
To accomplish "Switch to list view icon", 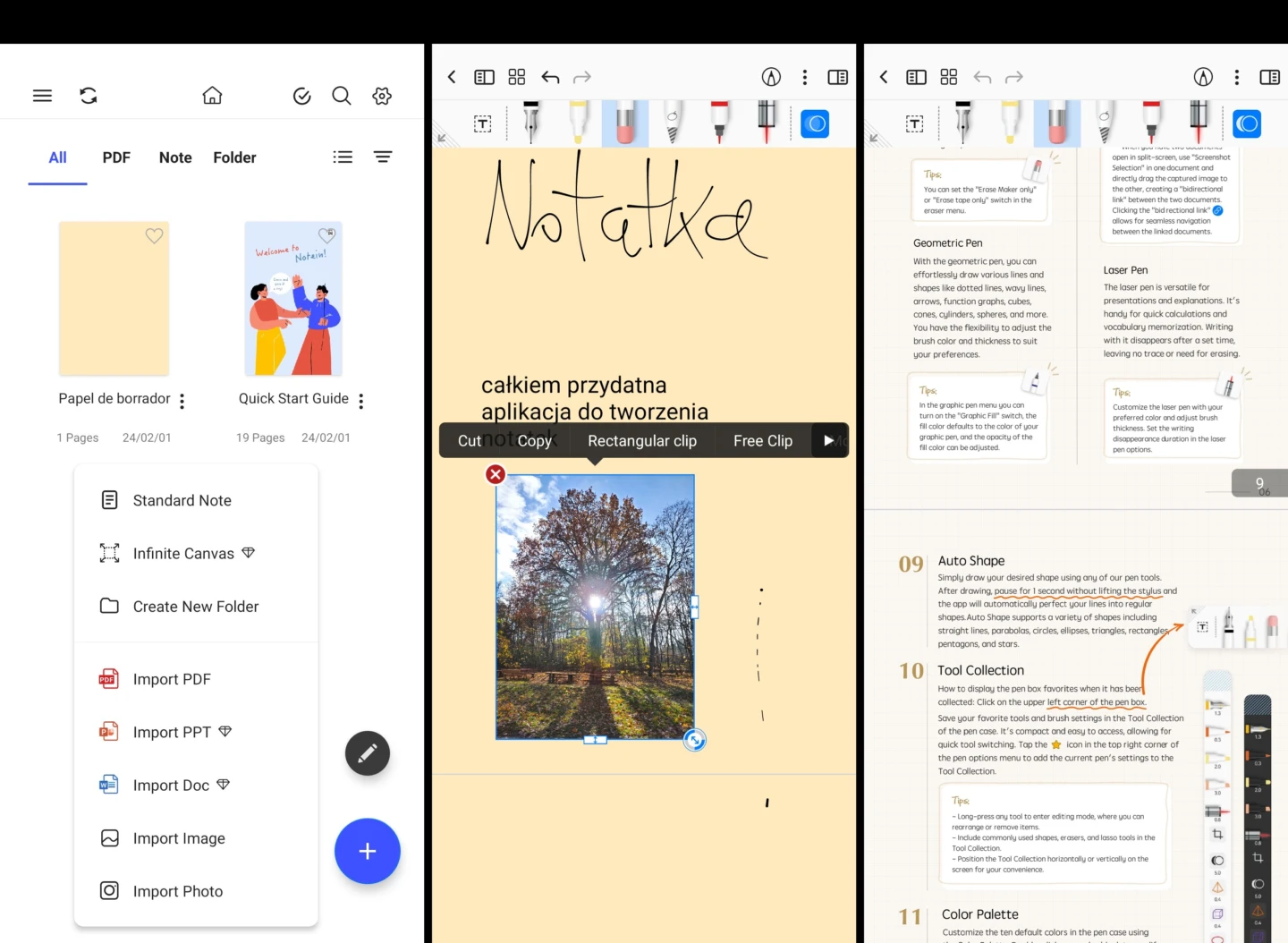I will tap(343, 157).
